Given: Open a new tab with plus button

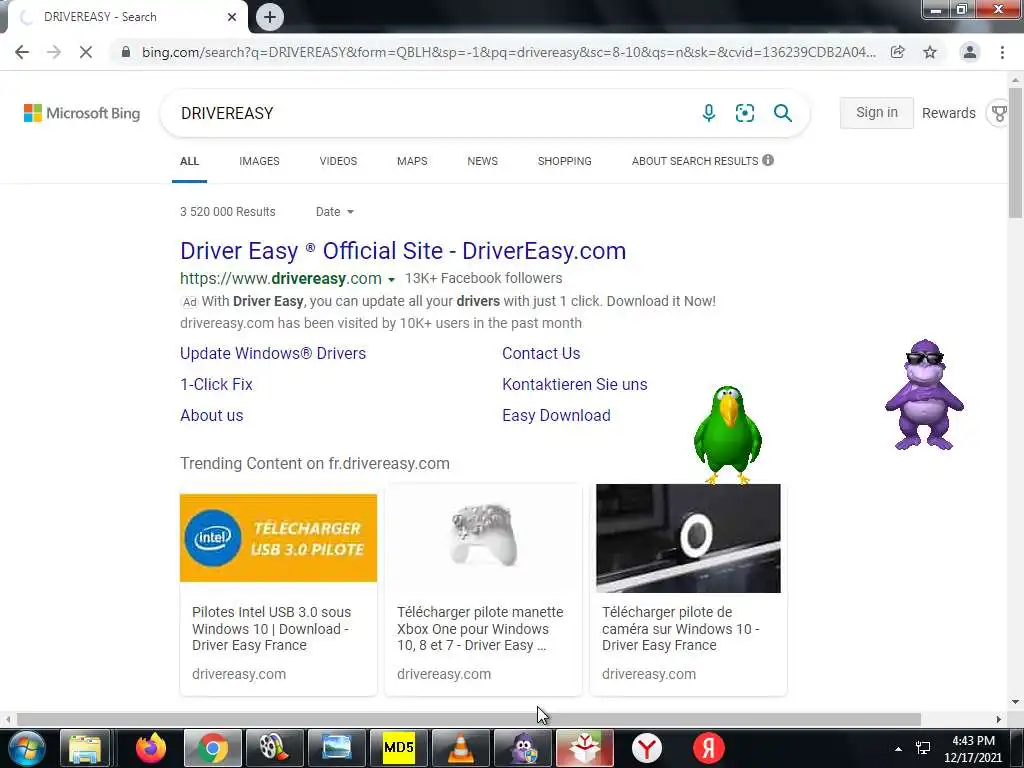Looking at the screenshot, I should [270, 17].
